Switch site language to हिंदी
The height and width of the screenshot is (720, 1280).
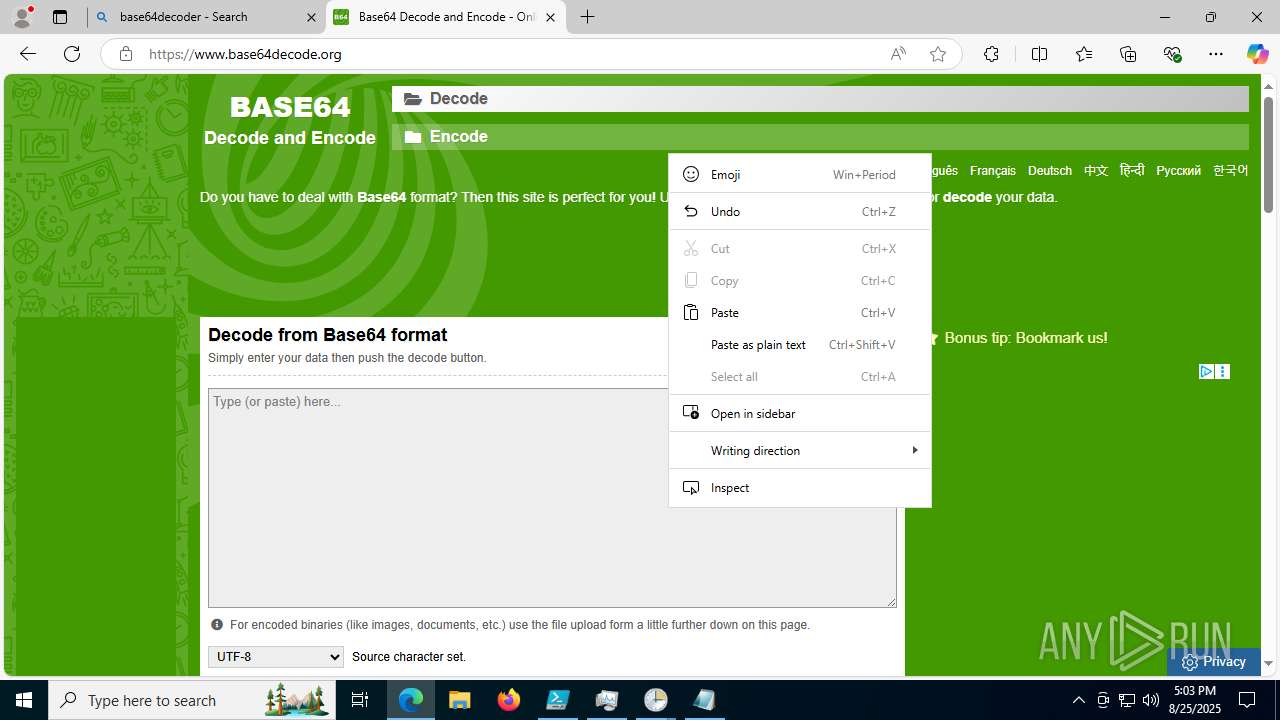tap(1132, 171)
